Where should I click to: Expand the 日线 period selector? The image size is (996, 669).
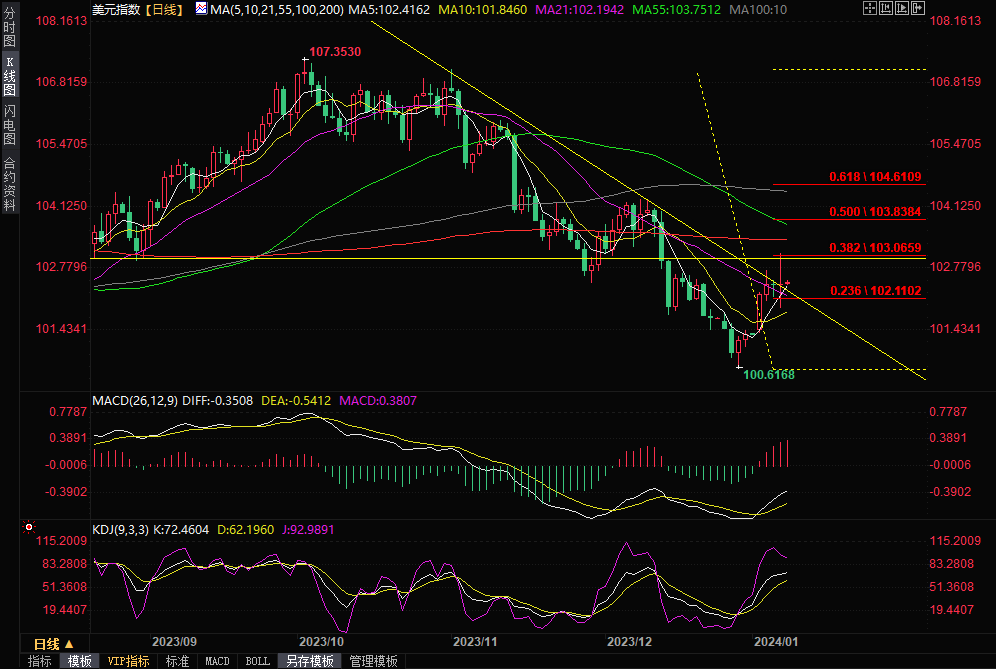pyautogui.click(x=47, y=643)
